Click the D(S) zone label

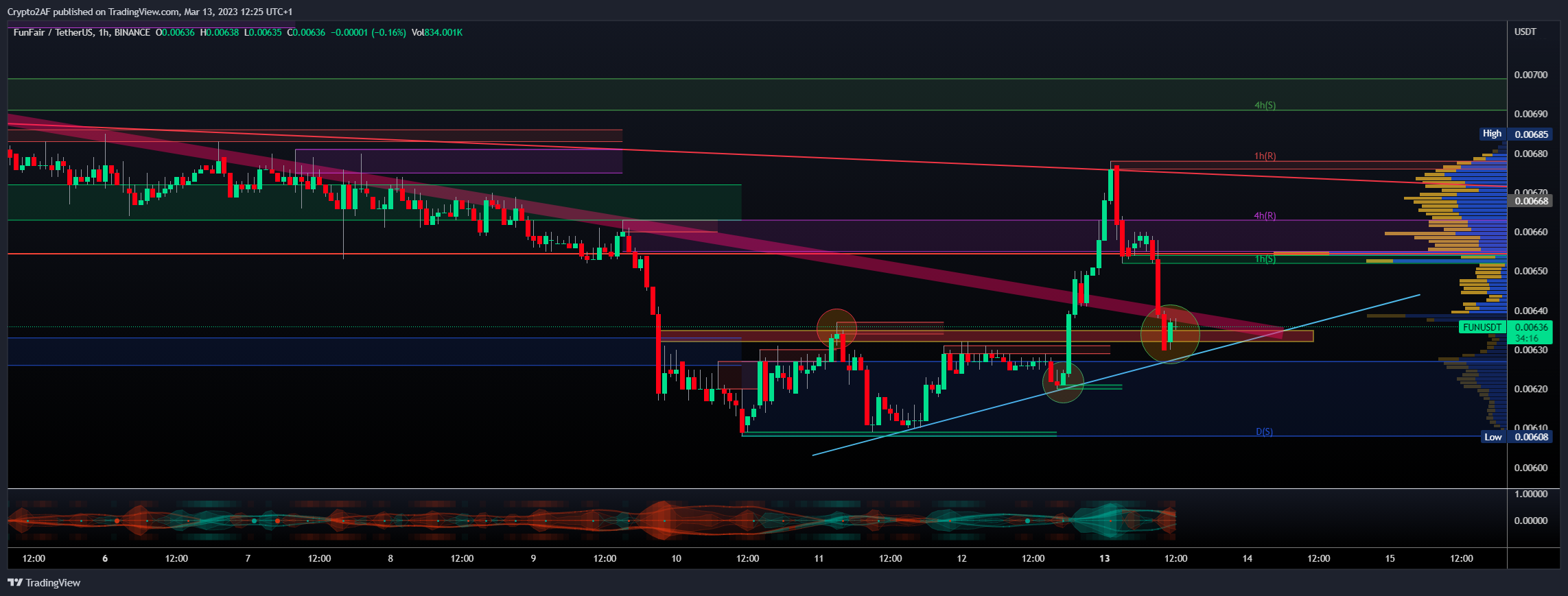coord(1264,431)
